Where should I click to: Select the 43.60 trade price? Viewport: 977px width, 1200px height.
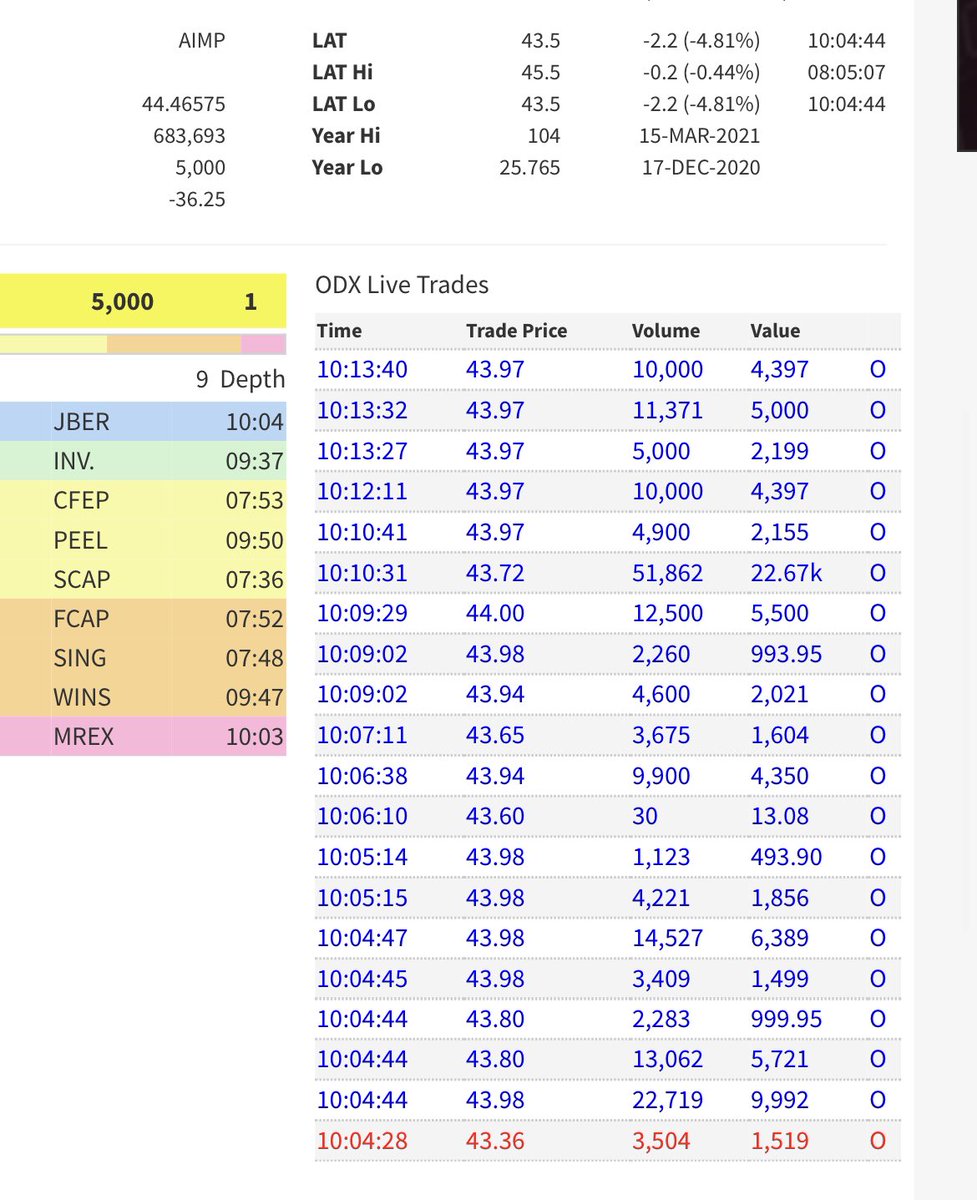tap(495, 816)
